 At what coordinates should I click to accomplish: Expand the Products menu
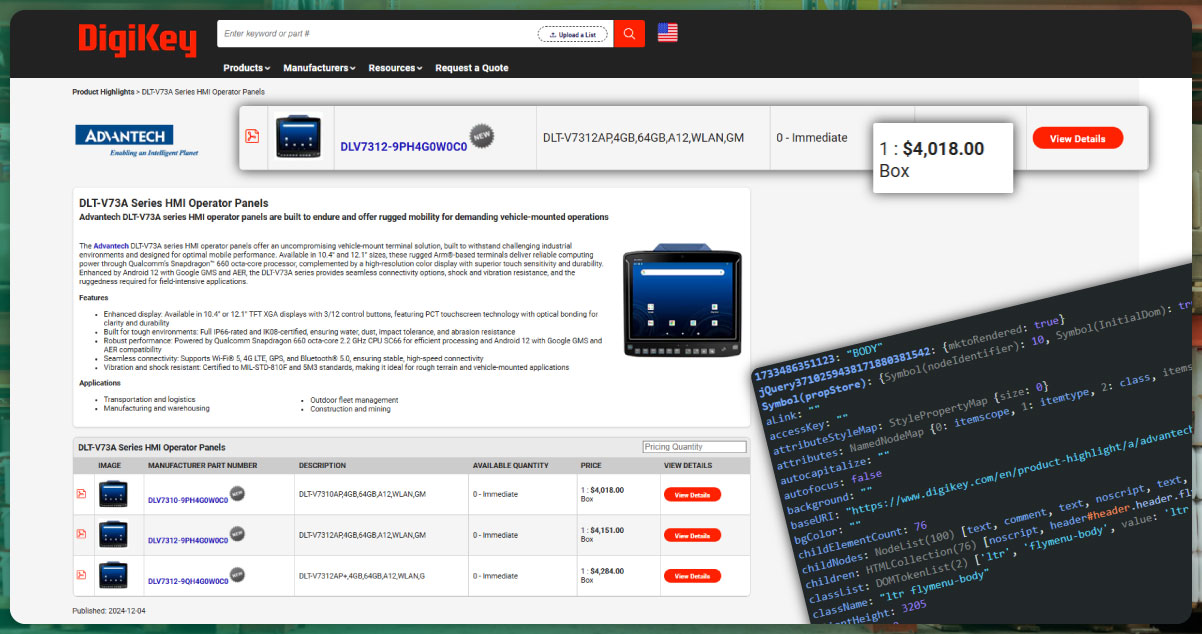tap(246, 68)
